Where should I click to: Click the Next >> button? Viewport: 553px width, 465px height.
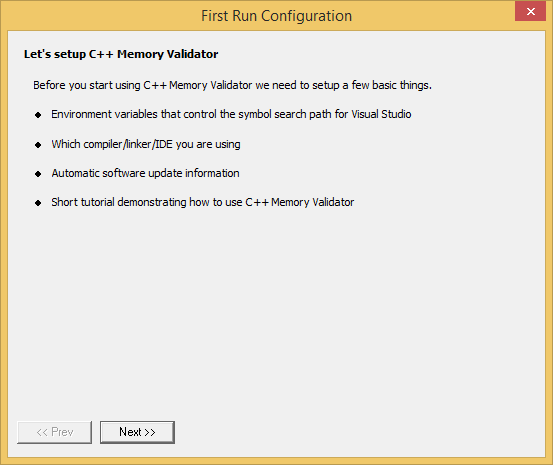(x=137, y=432)
